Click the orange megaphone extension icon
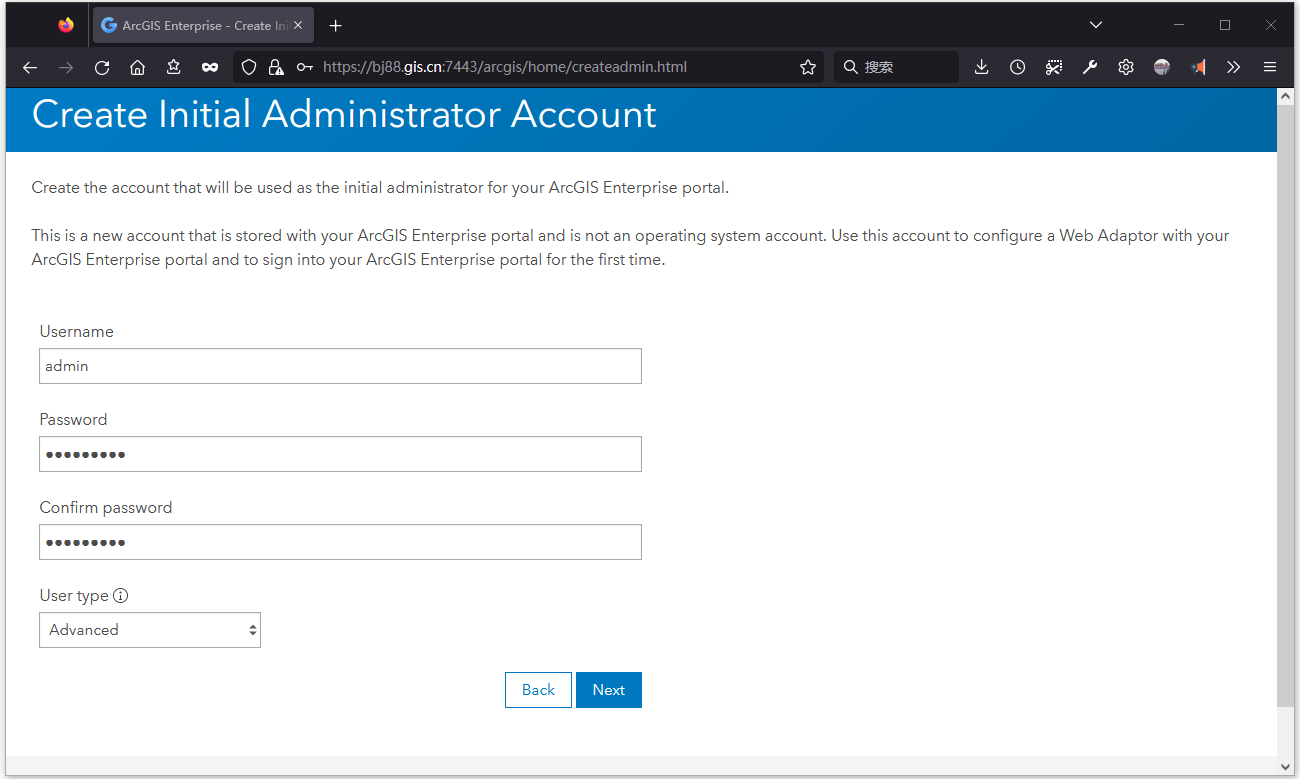 point(1198,67)
